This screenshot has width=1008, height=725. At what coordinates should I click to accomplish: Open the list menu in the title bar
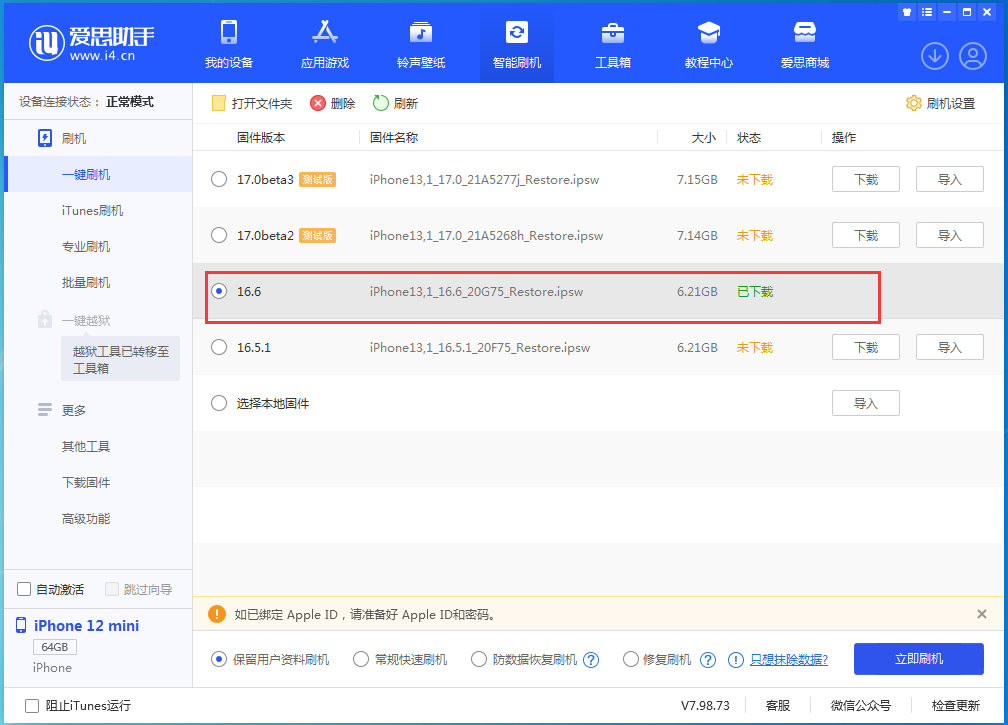click(x=926, y=11)
